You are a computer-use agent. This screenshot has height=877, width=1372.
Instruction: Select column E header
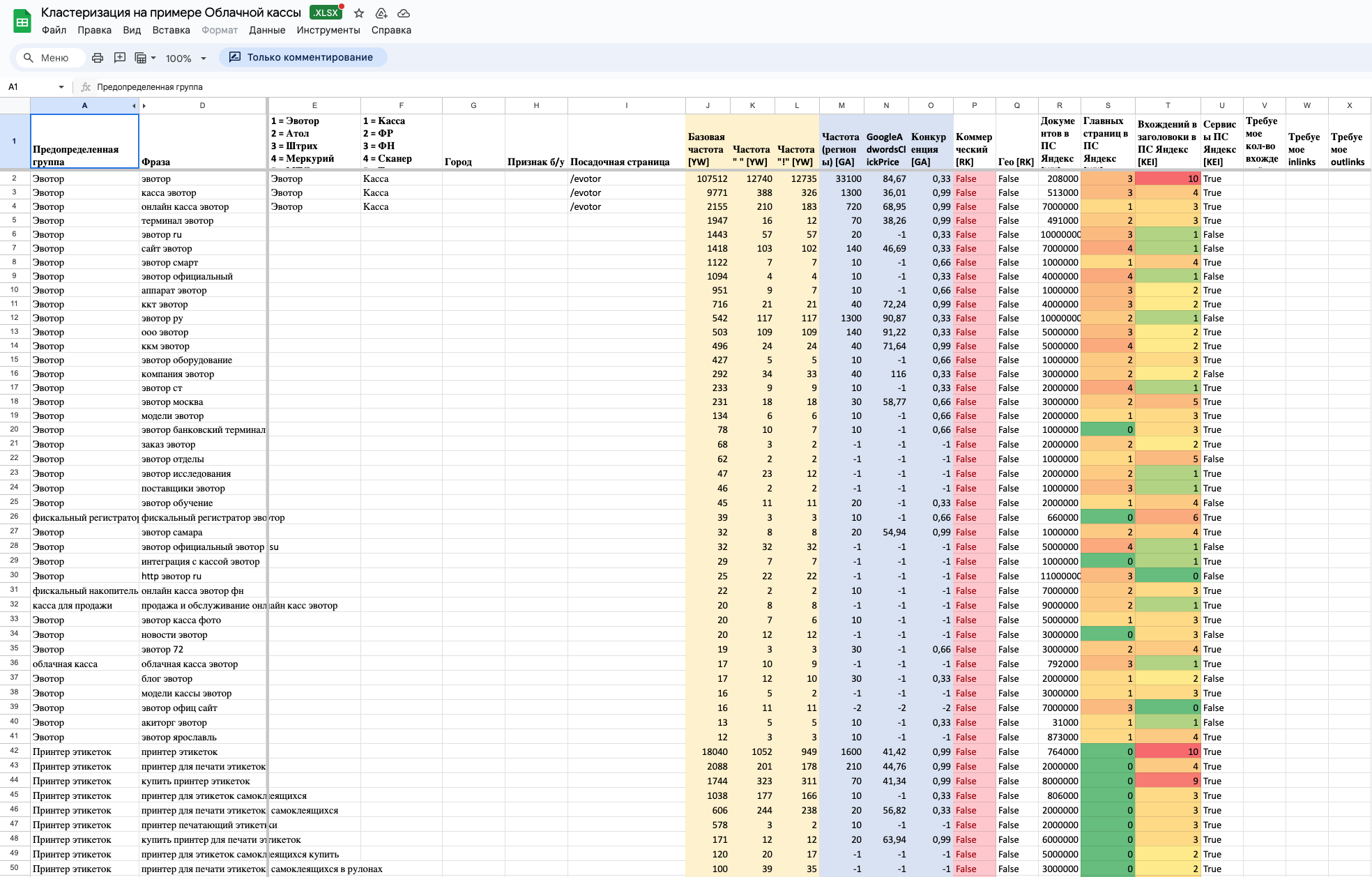(x=314, y=106)
